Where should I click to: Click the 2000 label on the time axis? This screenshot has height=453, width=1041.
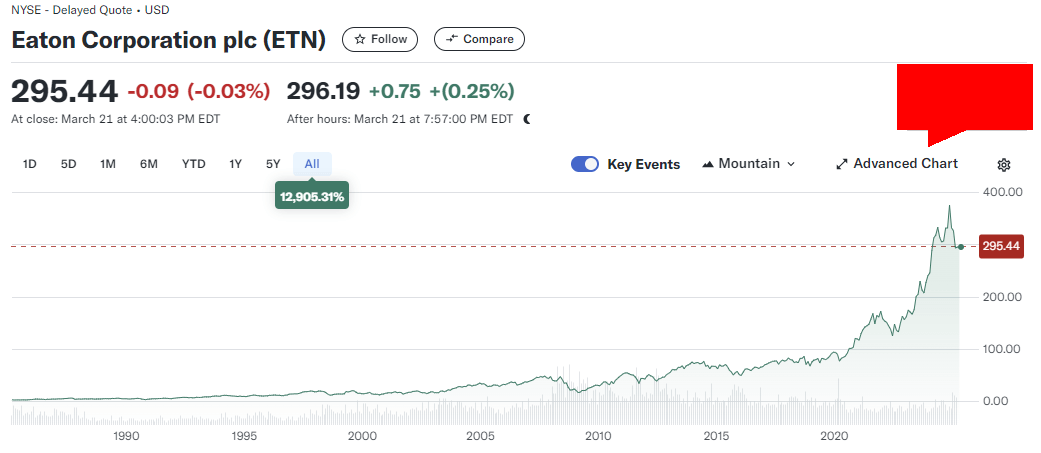[x=362, y=436]
